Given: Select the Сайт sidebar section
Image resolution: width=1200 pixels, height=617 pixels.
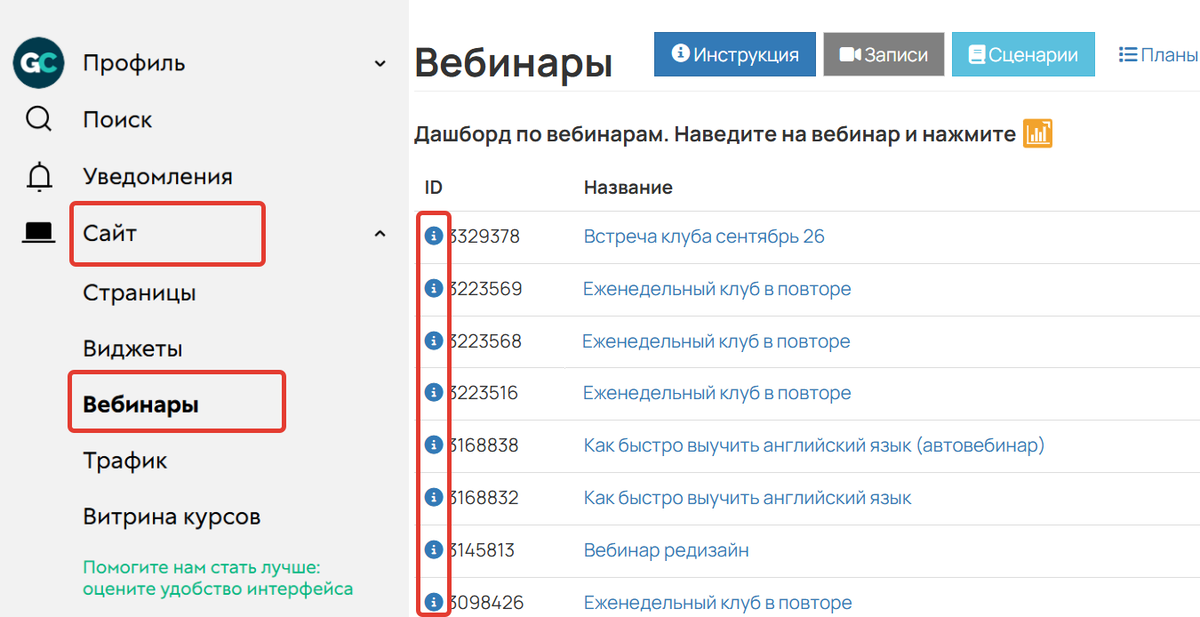Looking at the screenshot, I should coord(110,234).
